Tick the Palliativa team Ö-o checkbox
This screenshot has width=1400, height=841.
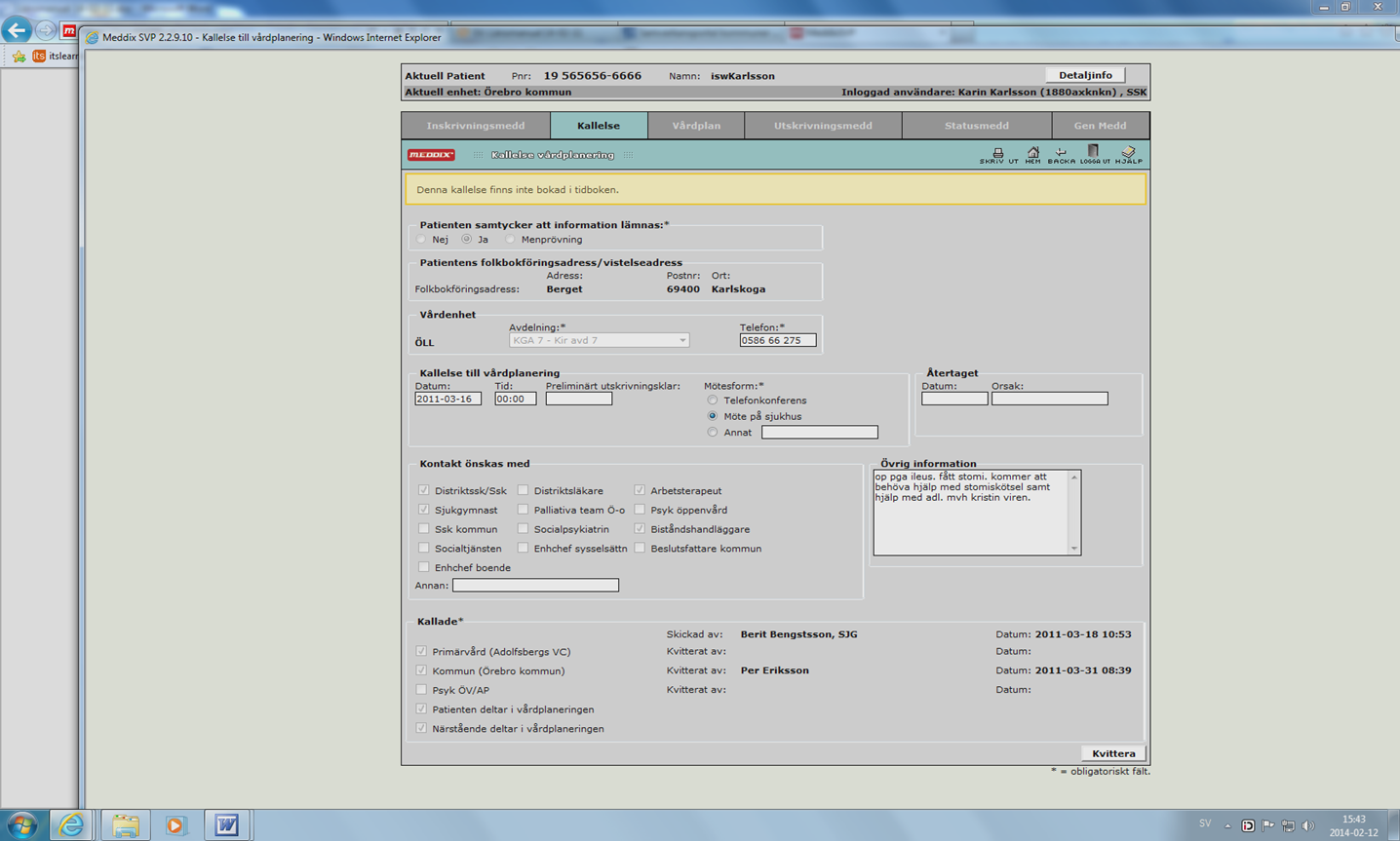523,510
